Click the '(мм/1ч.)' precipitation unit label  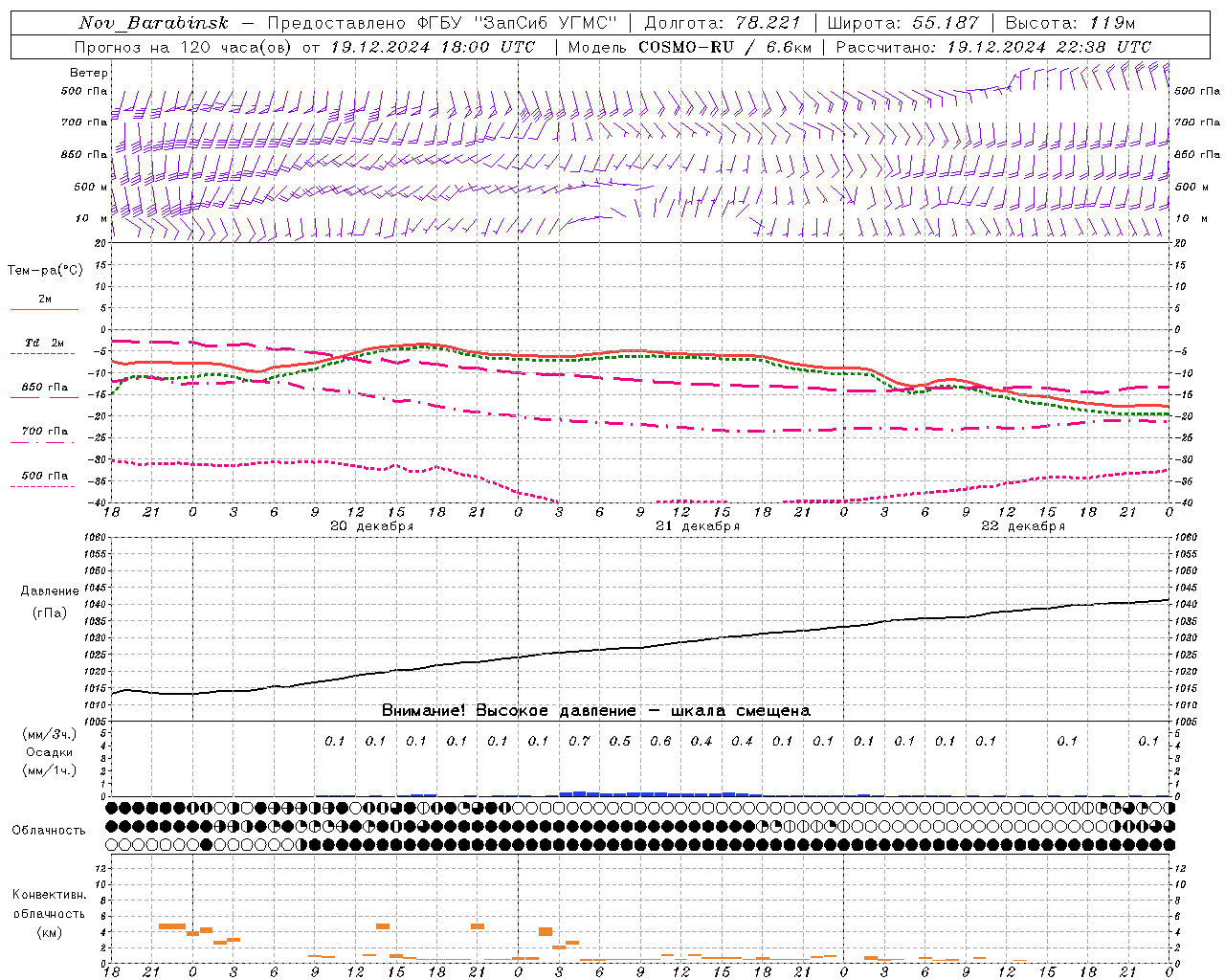click(x=49, y=770)
